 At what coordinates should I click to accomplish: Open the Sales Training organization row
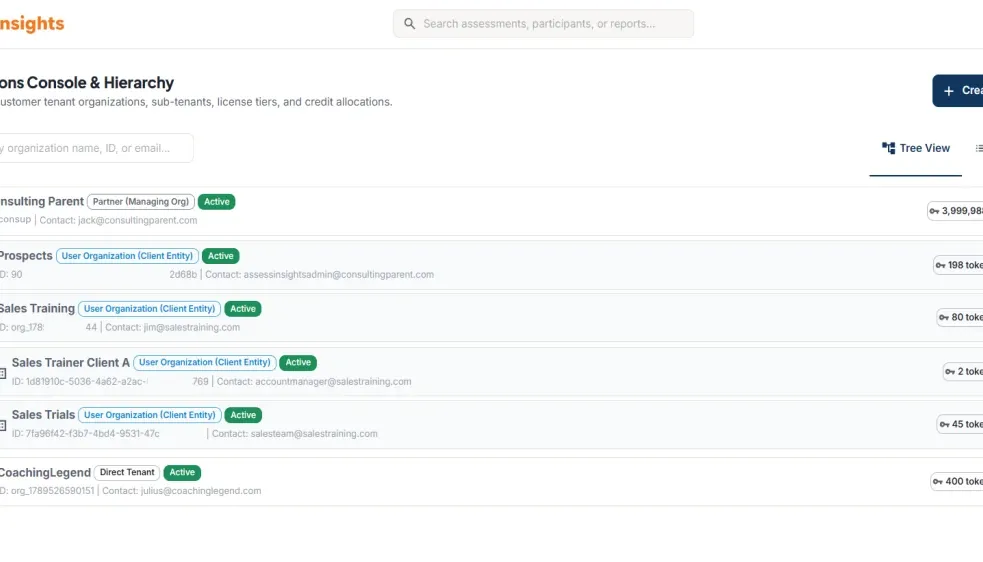pos(492,317)
